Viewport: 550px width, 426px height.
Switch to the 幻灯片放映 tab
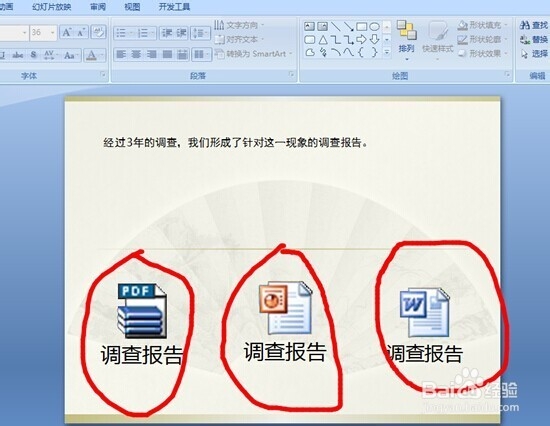click(x=52, y=7)
